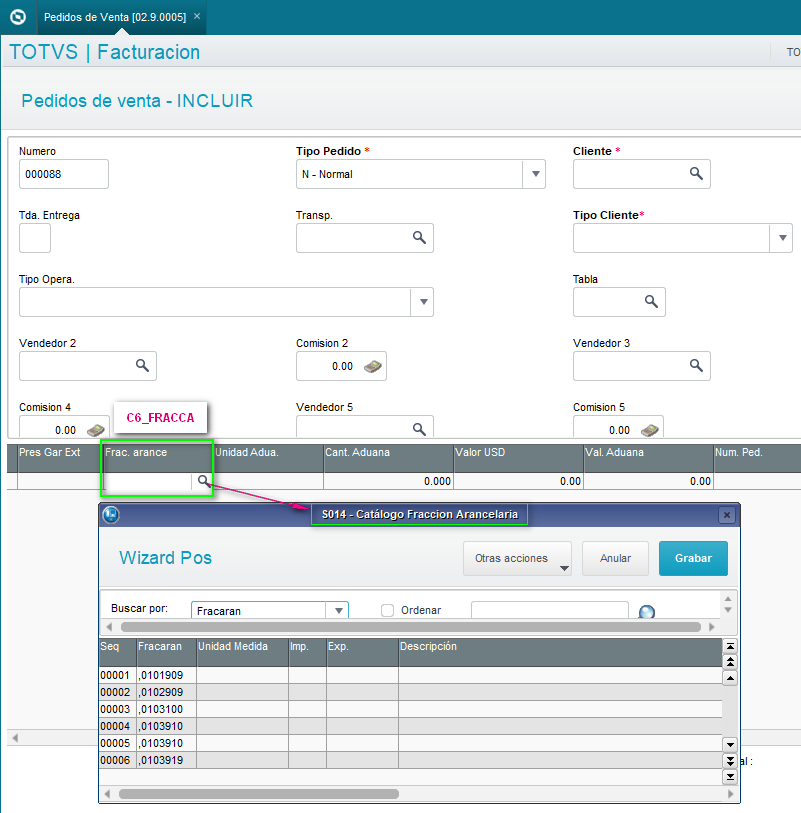
Task: Click the Imp. column header
Action: click(307, 652)
